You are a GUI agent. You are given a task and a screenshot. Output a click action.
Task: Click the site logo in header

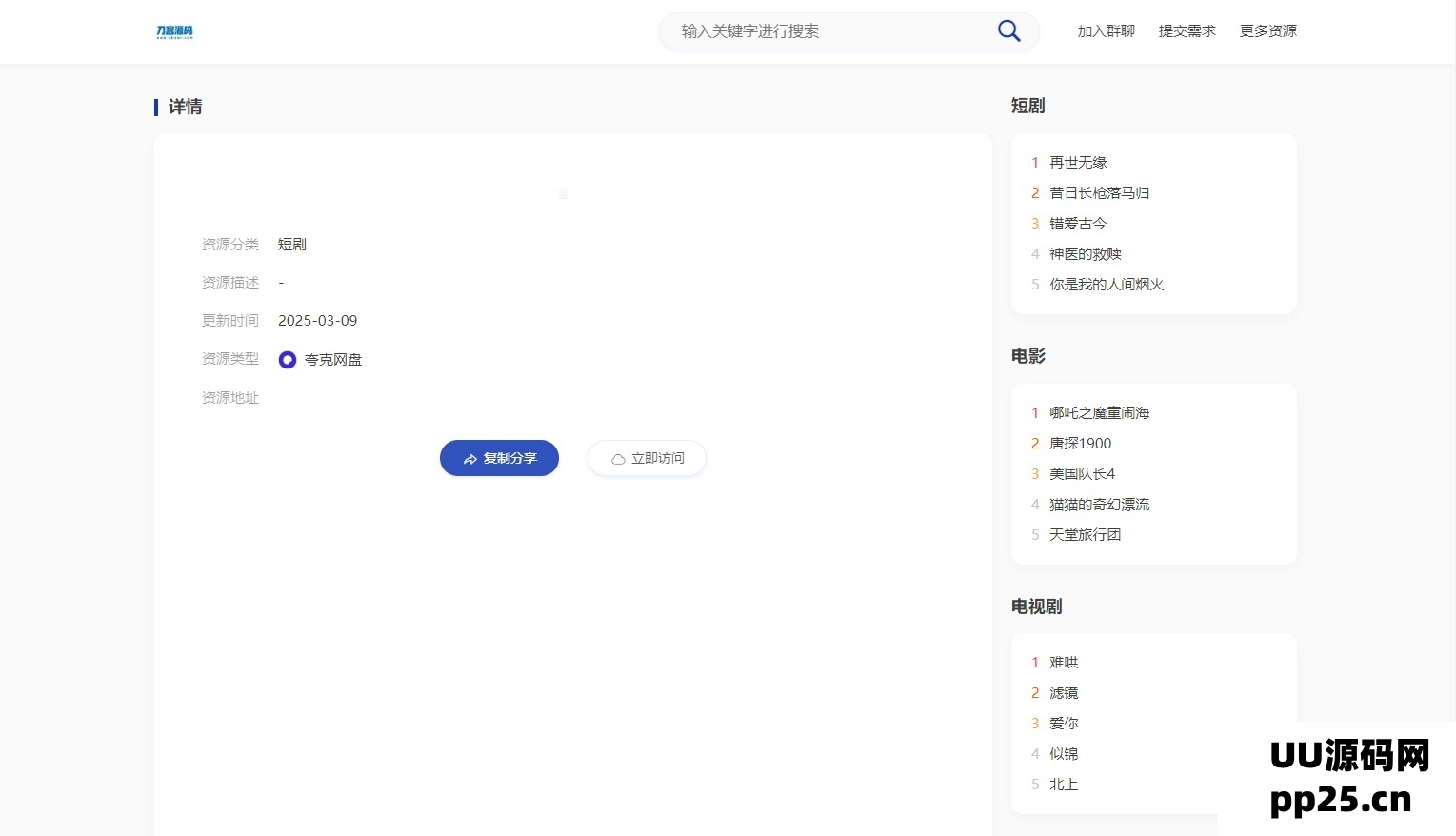click(174, 31)
